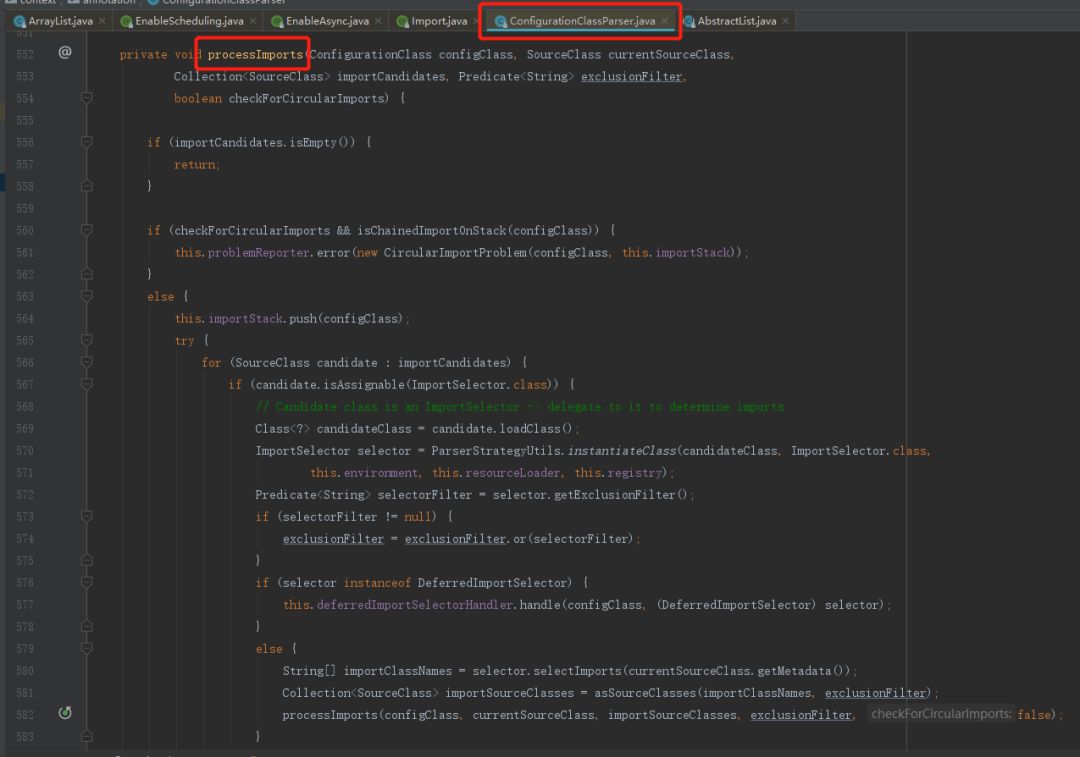
Task: Collapse the try block at line 565
Action: coord(87,340)
